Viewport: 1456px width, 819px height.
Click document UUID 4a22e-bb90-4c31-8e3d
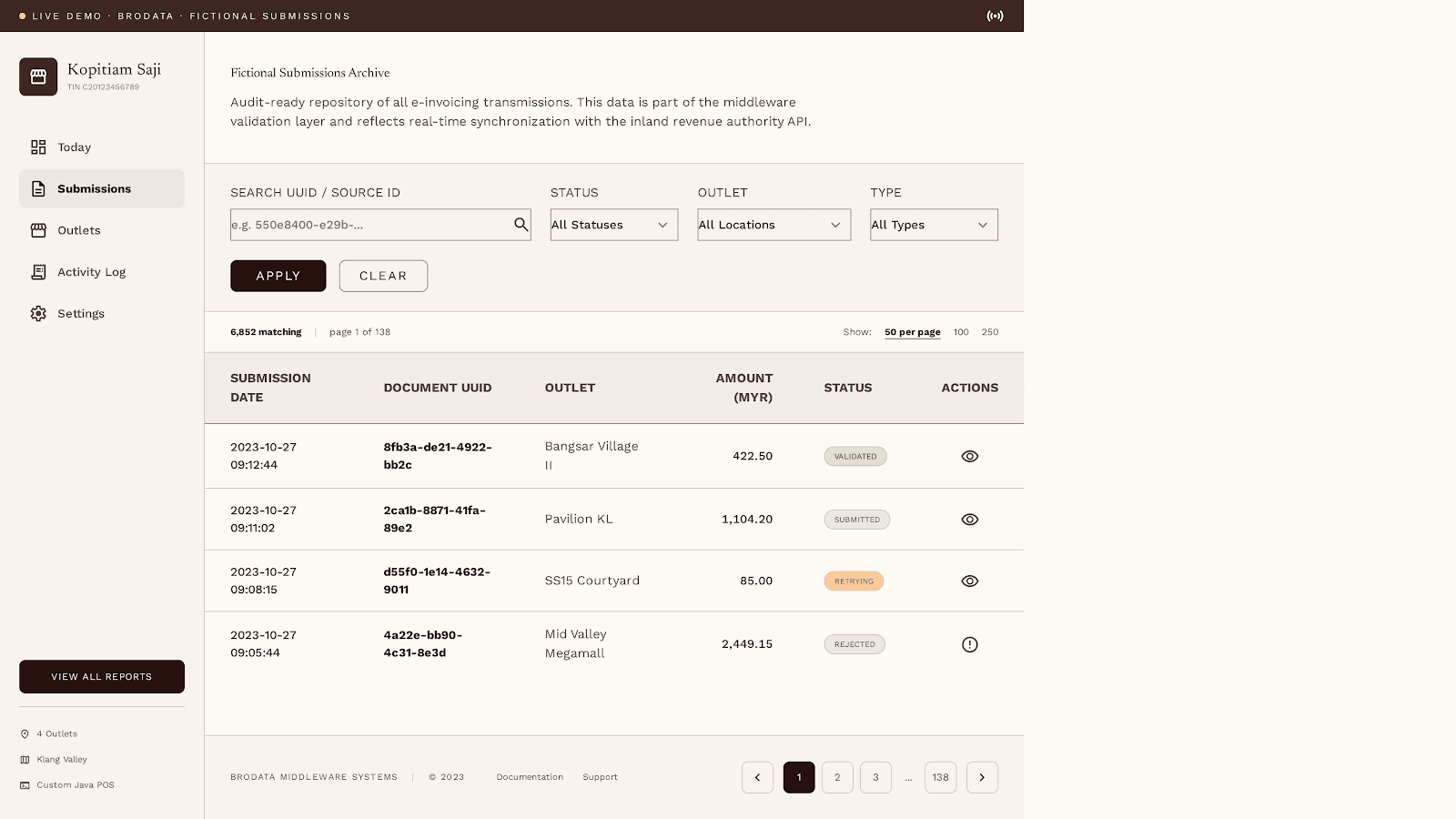click(x=423, y=643)
